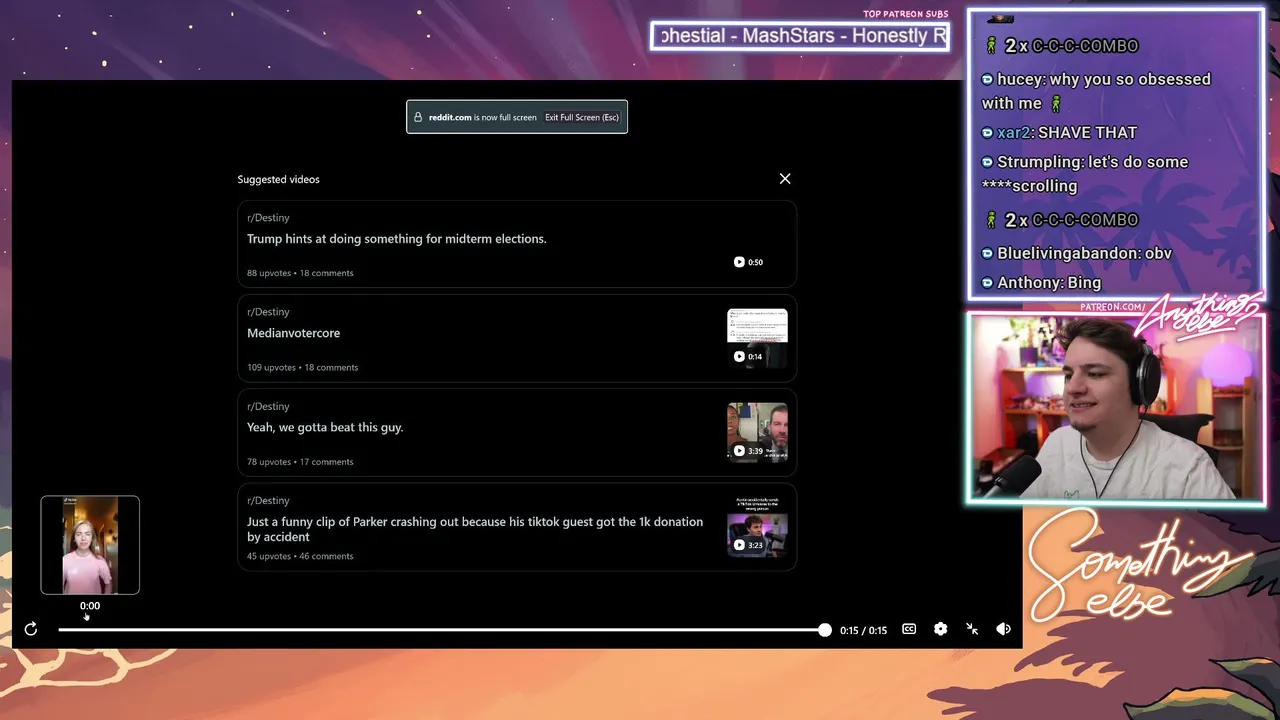
Task: Click the badge icon beside hucey's name
Action: tap(987, 80)
